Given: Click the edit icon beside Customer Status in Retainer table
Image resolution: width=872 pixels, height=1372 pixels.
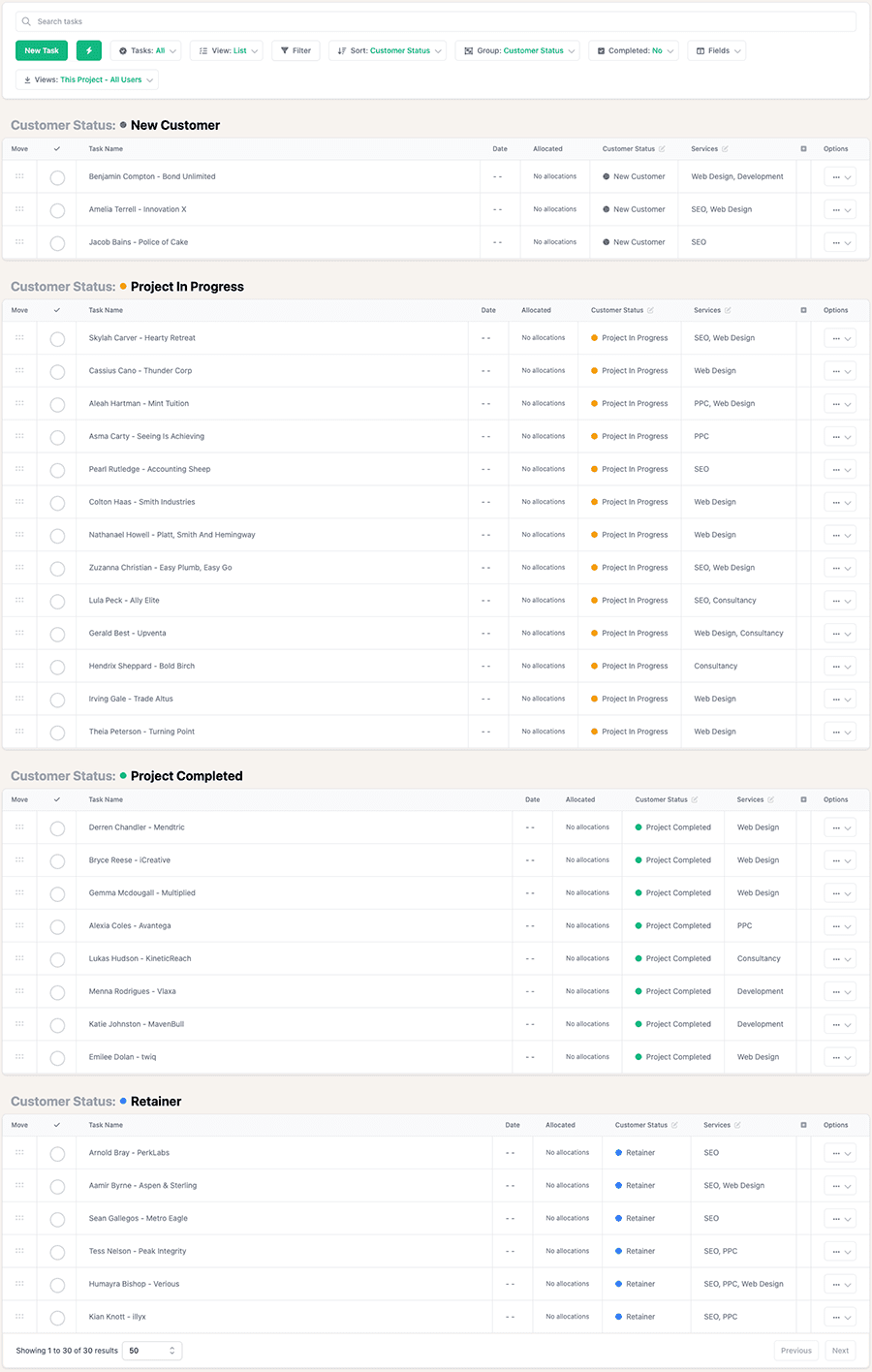Looking at the screenshot, I should pyautogui.click(x=674, y=1125).
